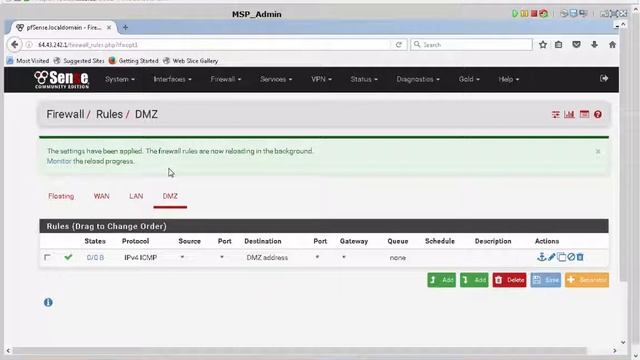The width and height of the screenshot is (640, 360).
Task: Dismiss the settings applied alert
Action: click(598, 151)
